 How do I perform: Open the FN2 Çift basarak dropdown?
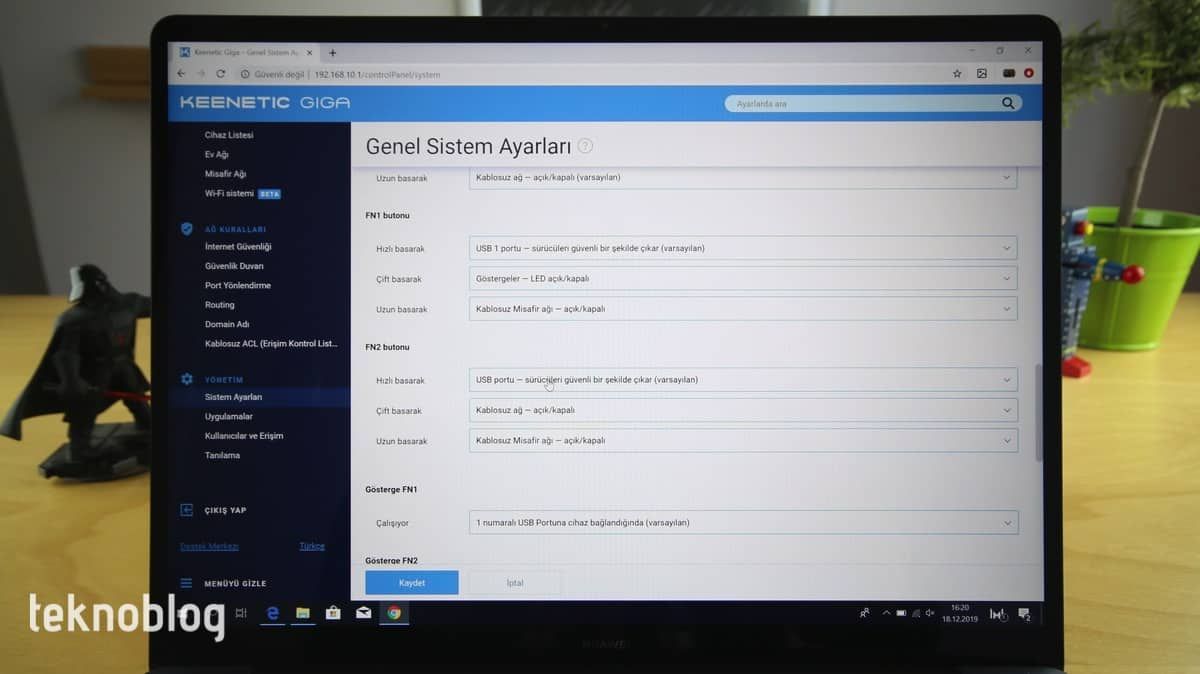(742, 410)
